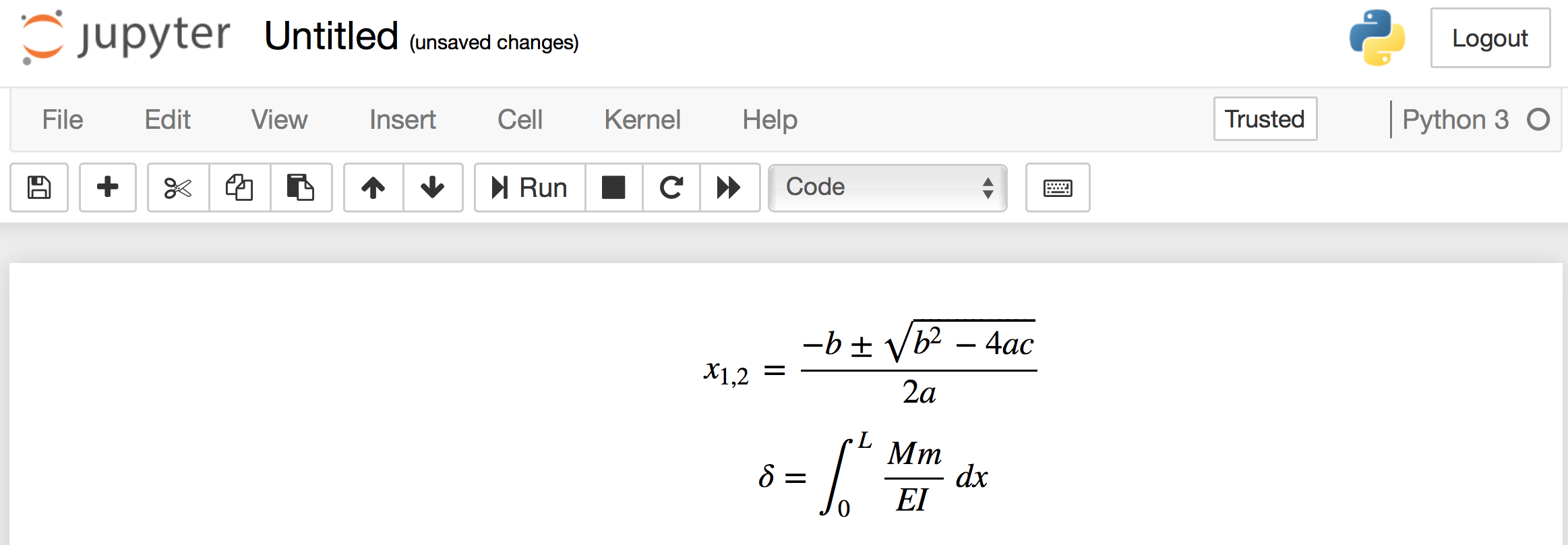The width and height of the screenshot is (1568, 545).
Task: Restart the kernel with circular arrow icon
Action: 671,188
